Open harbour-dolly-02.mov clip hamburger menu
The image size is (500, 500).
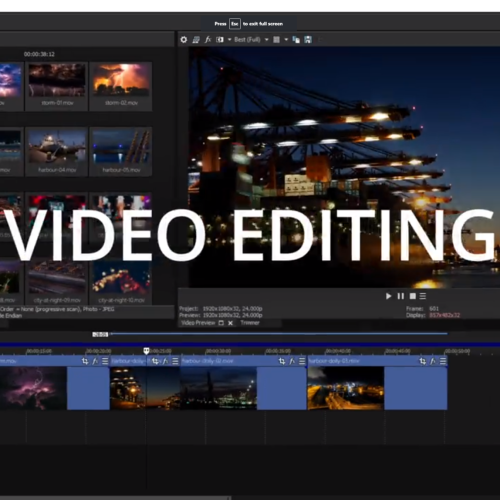(302, 361)
